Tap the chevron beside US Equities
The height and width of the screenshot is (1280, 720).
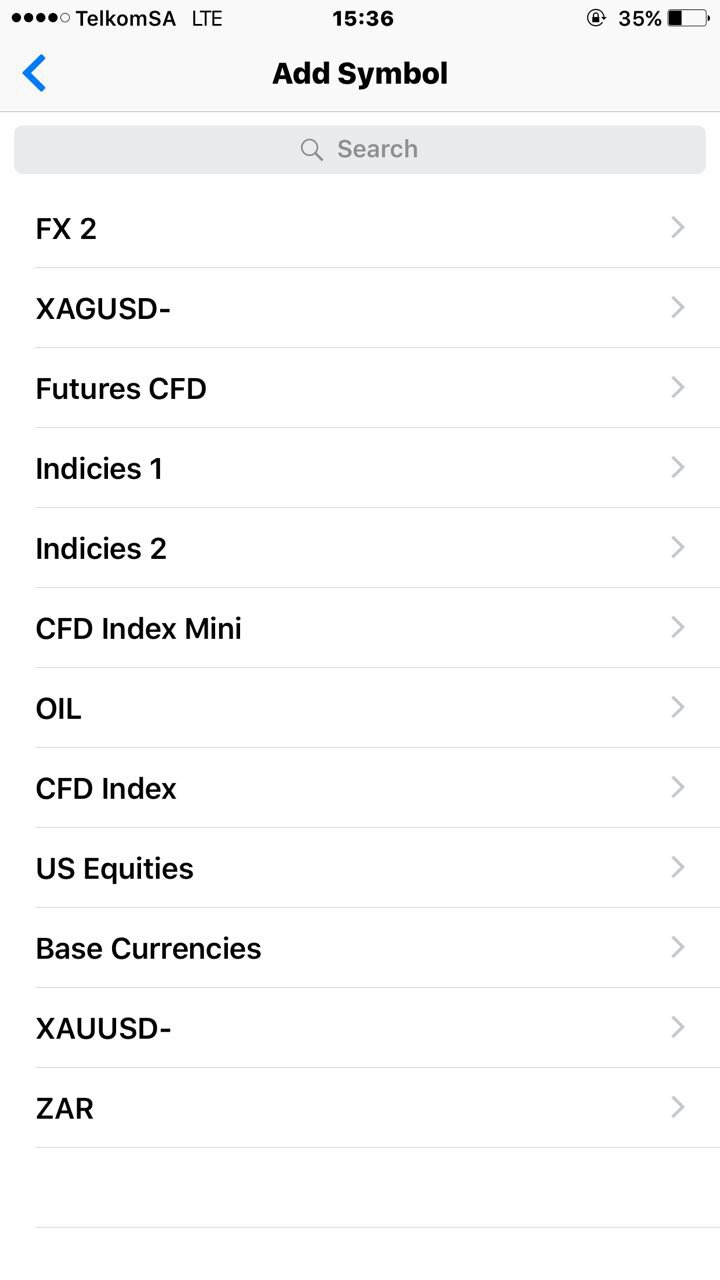pyautogui.click(x=678, y=868)
